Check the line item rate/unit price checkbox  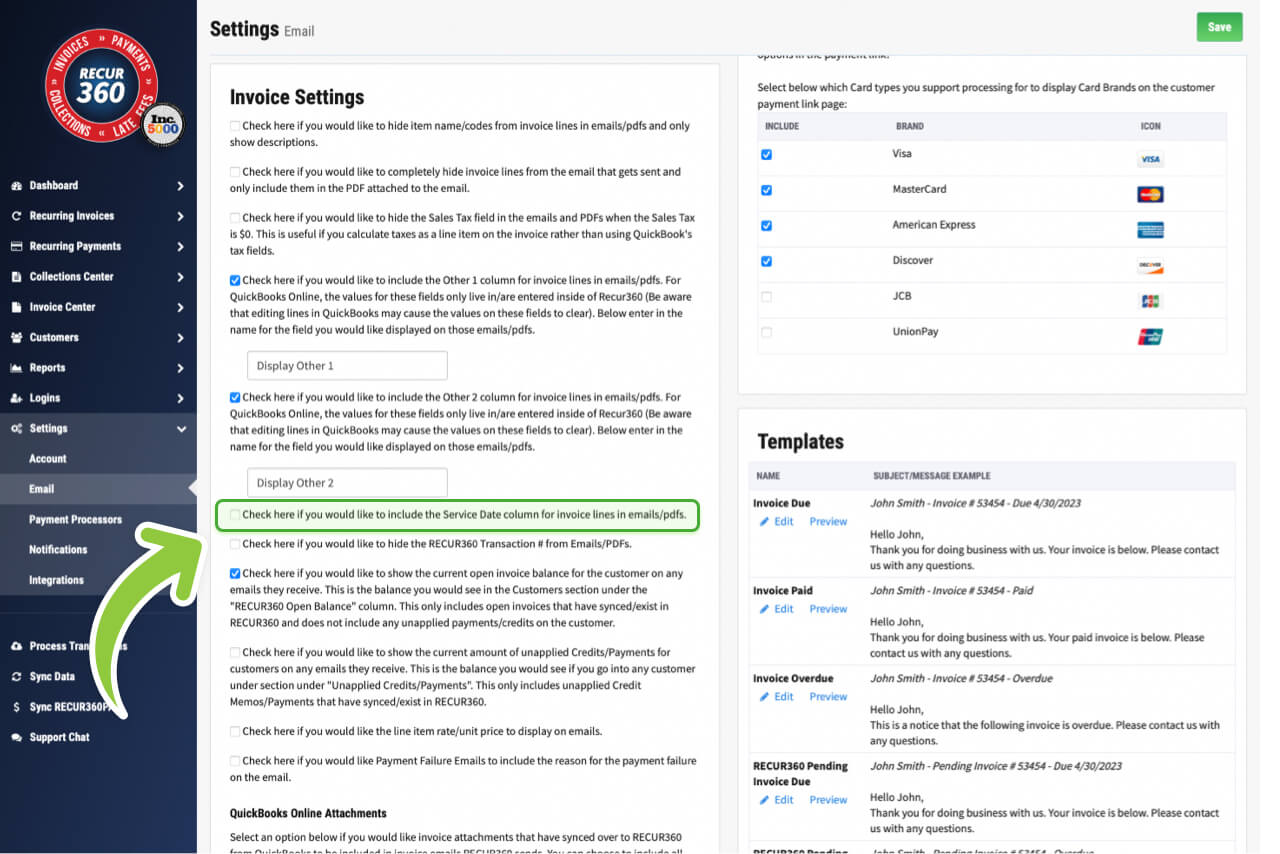[x=235, y=732]
